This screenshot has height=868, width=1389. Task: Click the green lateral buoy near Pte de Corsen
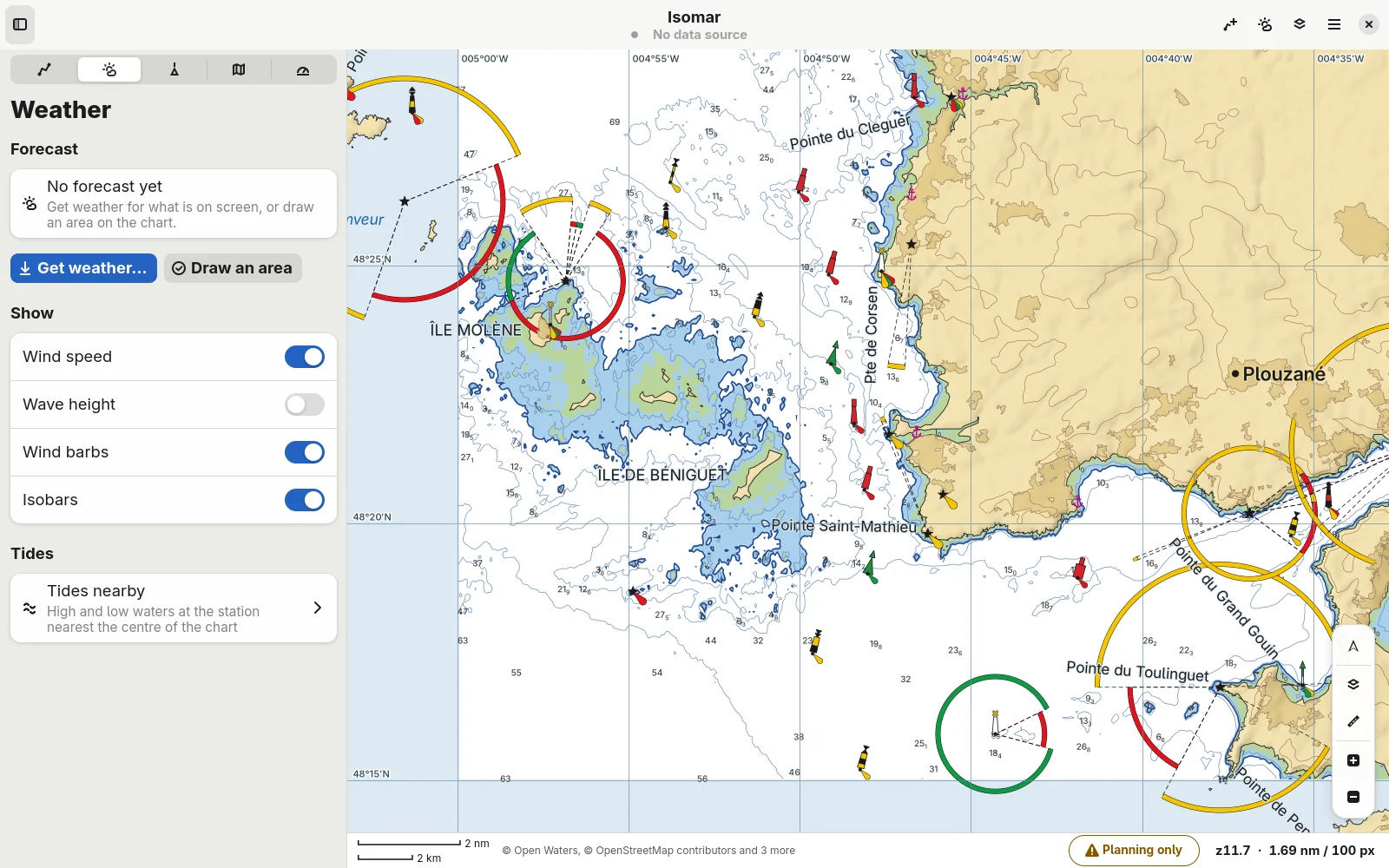pyautogui.click(x=833, y=358)
